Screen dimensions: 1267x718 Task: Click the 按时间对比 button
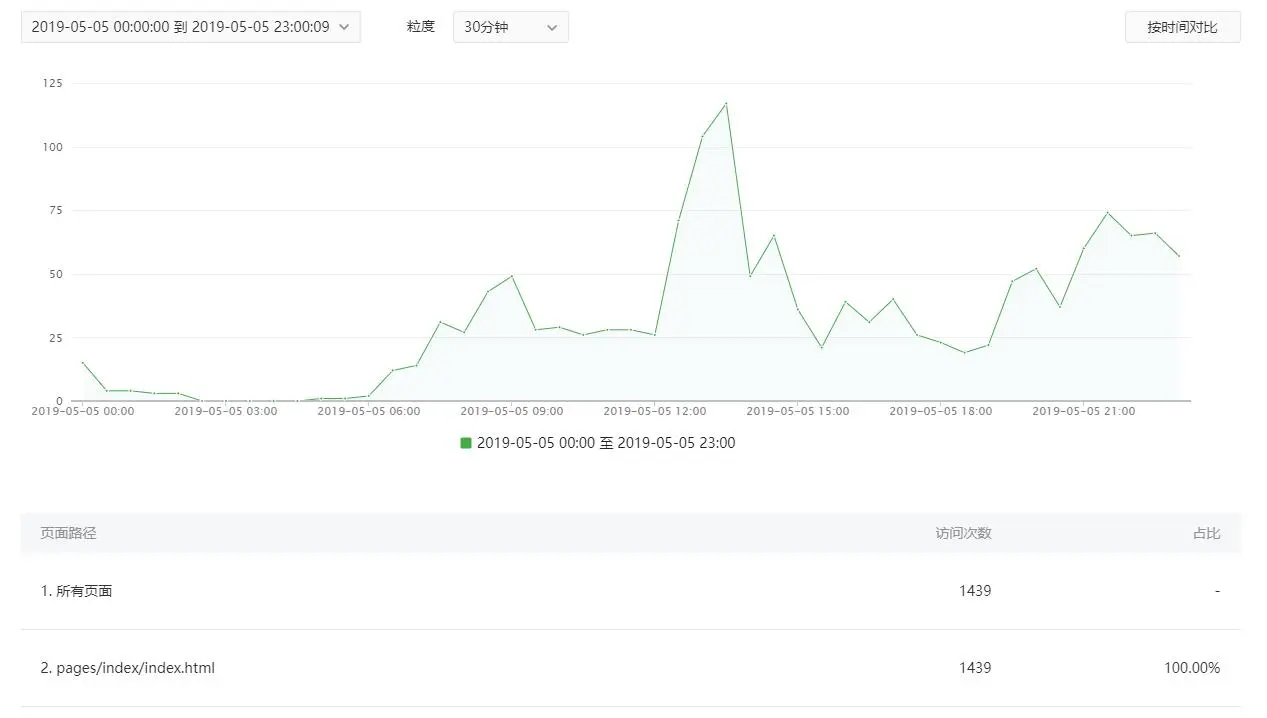click(1182, 27)
